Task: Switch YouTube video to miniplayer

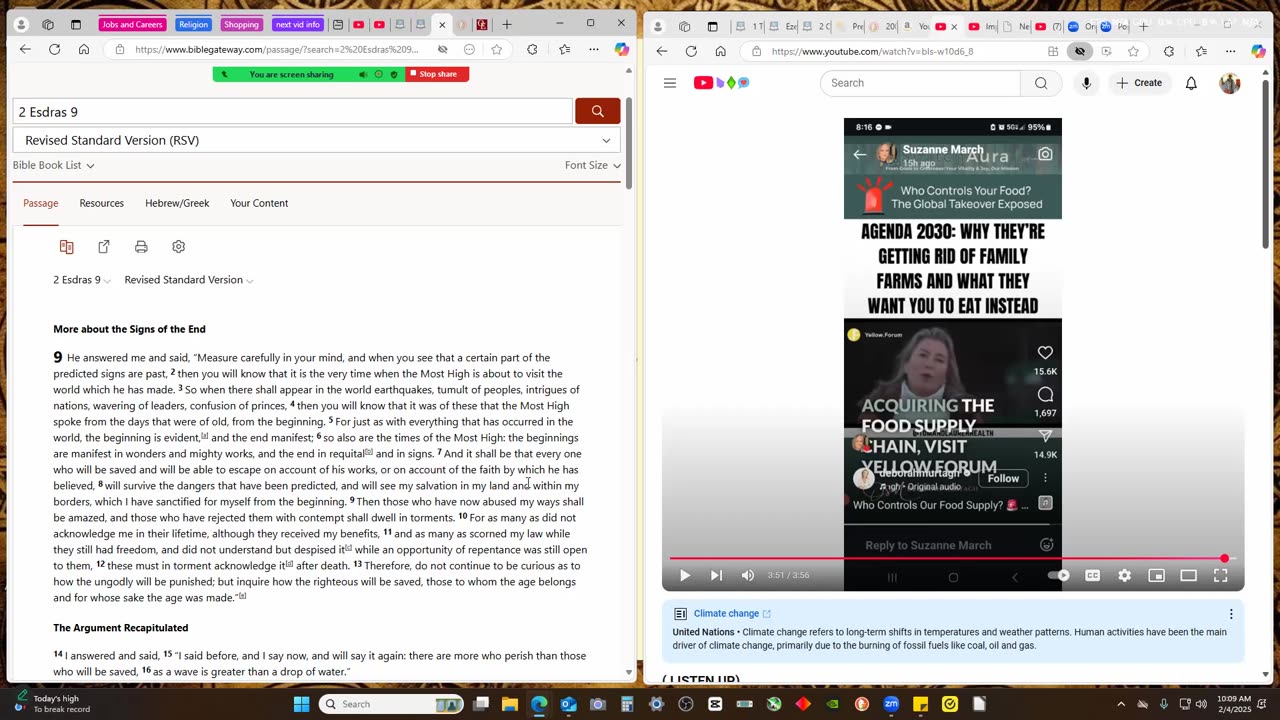Action: click(x=1157, y=575)
